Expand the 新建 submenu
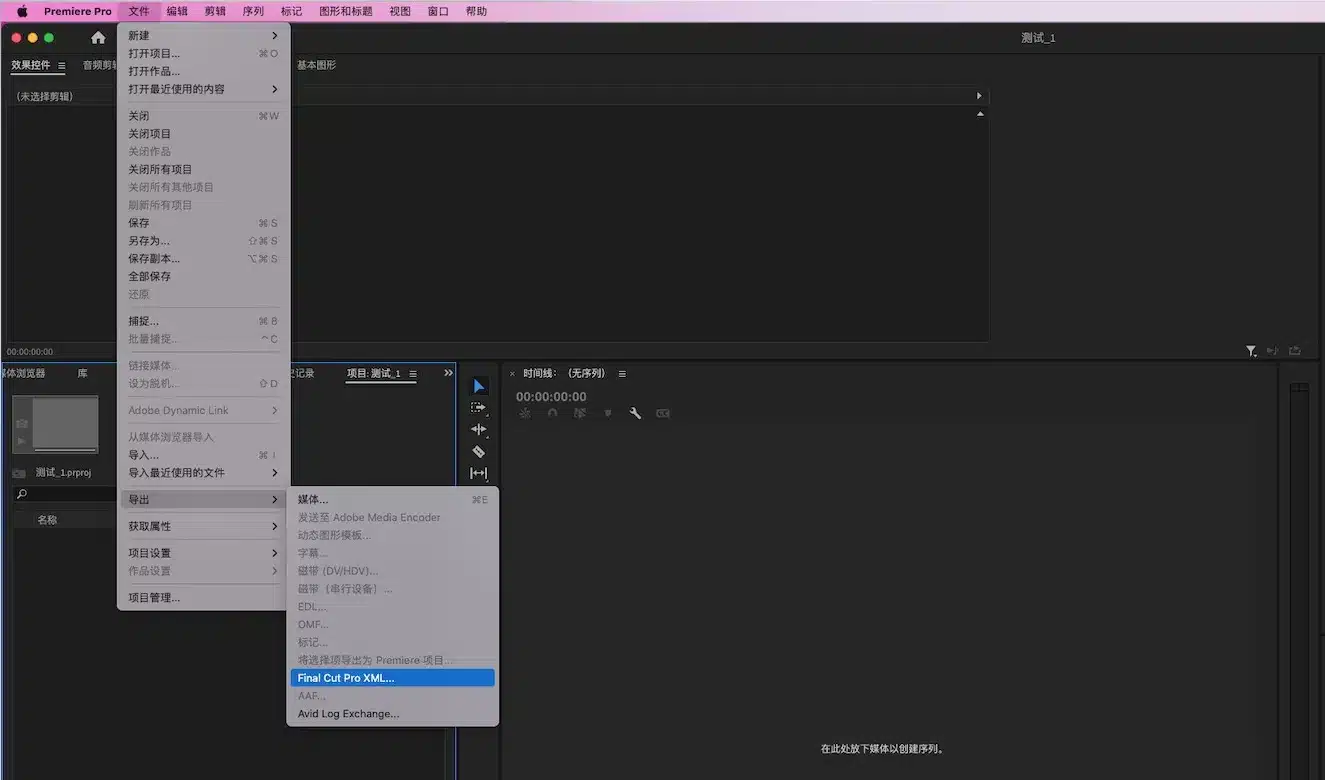The image size is (1325, 780). pos(204,35)
